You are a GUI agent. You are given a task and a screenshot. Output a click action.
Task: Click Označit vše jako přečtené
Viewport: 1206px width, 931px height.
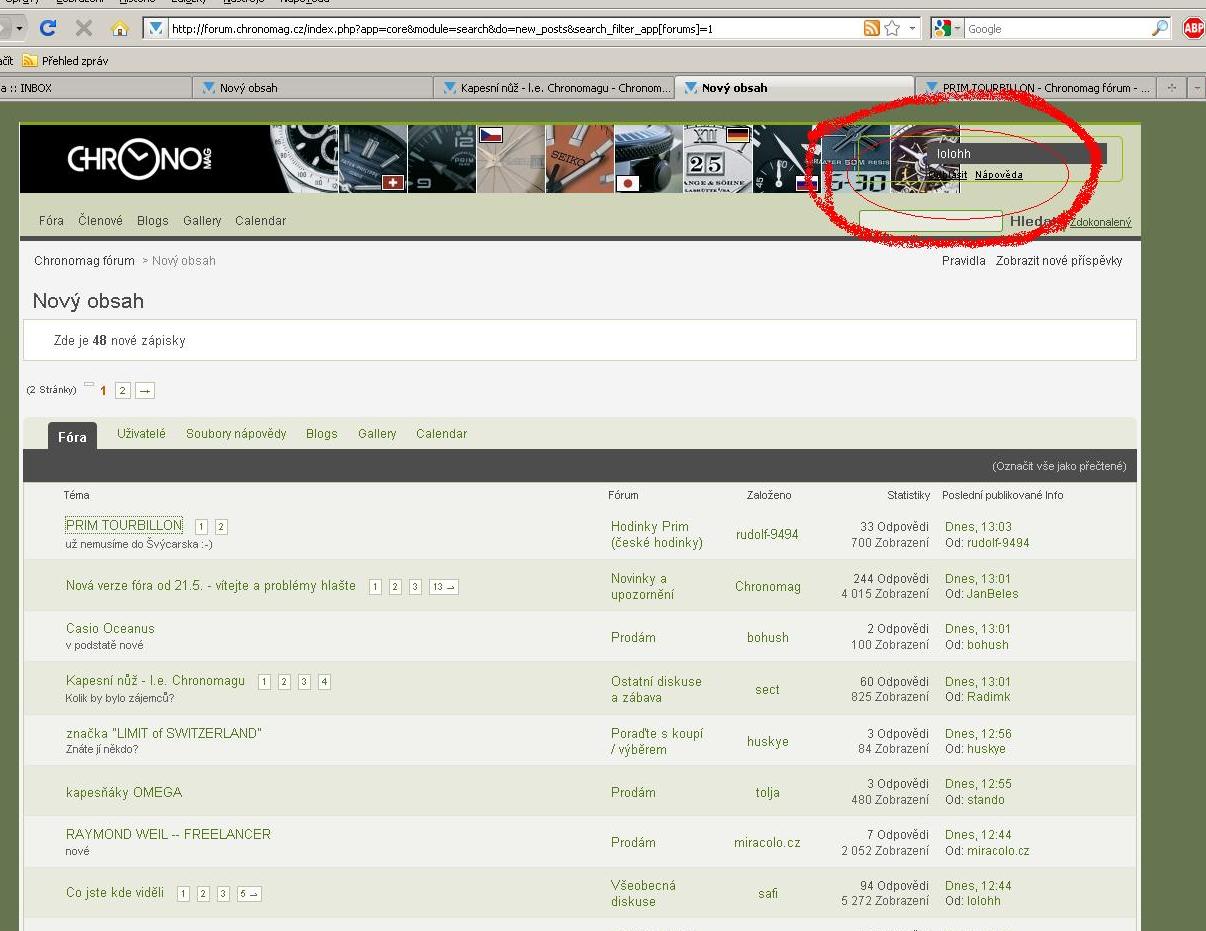coord(1059,466)
